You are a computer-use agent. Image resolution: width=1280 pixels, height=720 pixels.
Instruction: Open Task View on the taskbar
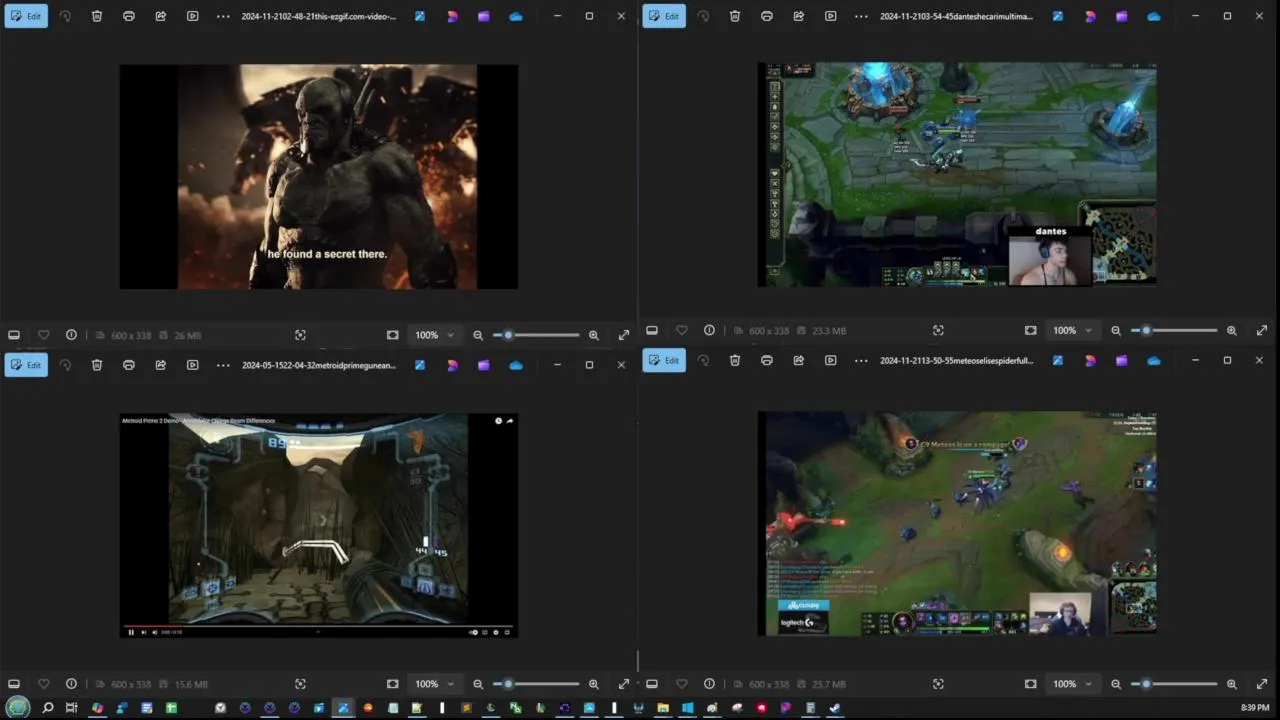[x=71, y=708]
